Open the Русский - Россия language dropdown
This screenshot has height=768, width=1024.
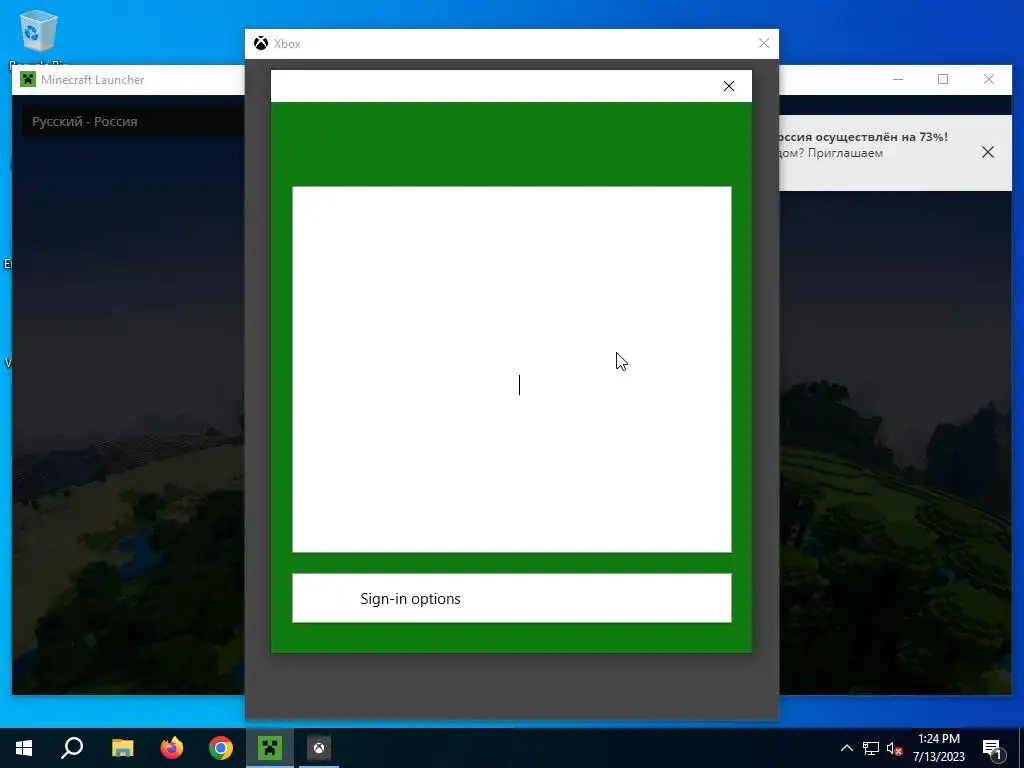[x=134, y=121]
